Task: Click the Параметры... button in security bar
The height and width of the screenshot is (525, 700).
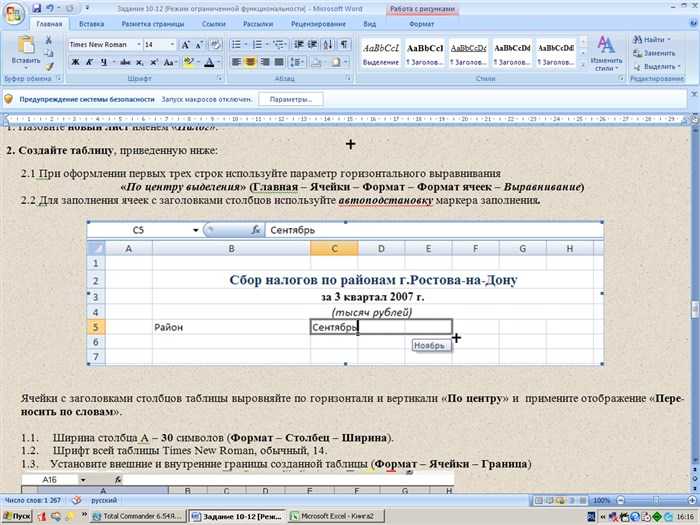Action: click(x=291, y=100)
